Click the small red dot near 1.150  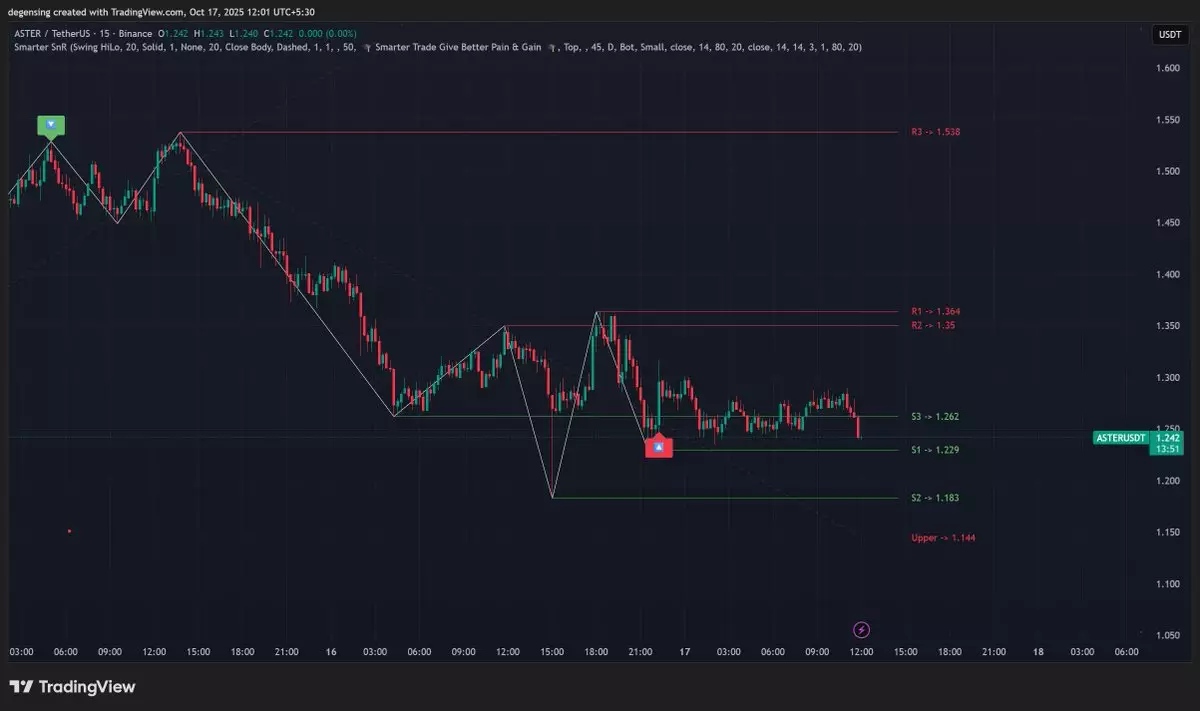(69, 531)
